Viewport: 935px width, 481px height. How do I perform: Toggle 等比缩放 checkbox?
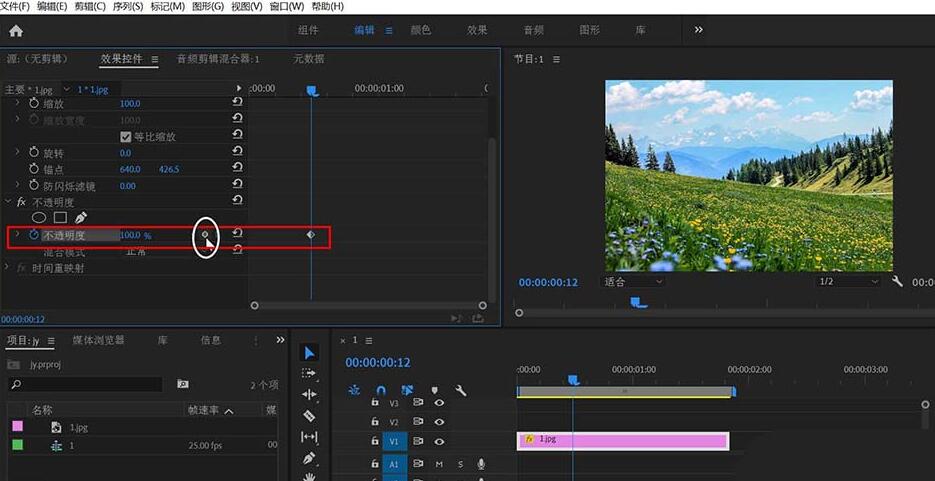click(x=125, y=137)
